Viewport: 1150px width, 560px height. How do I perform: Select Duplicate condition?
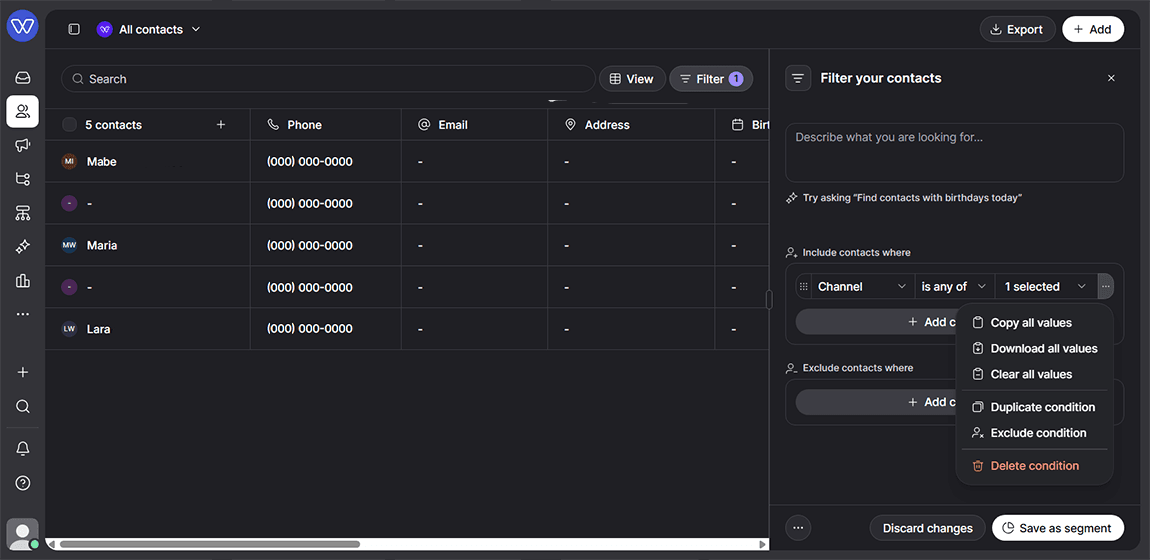tap(1034, 407)
